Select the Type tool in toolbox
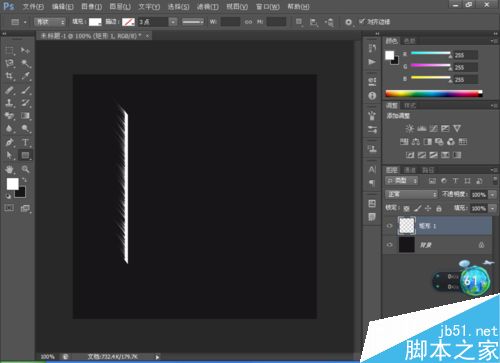 [25, 142]
